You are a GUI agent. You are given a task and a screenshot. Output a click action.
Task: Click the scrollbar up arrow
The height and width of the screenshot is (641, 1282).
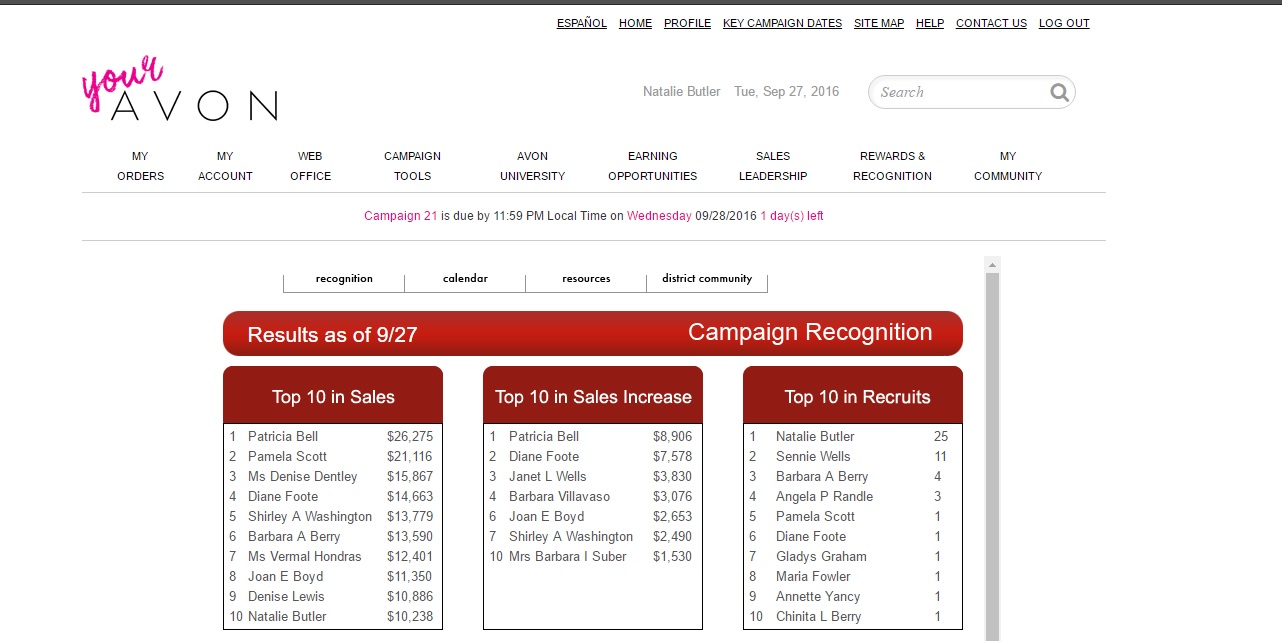(x=992, y=265)
